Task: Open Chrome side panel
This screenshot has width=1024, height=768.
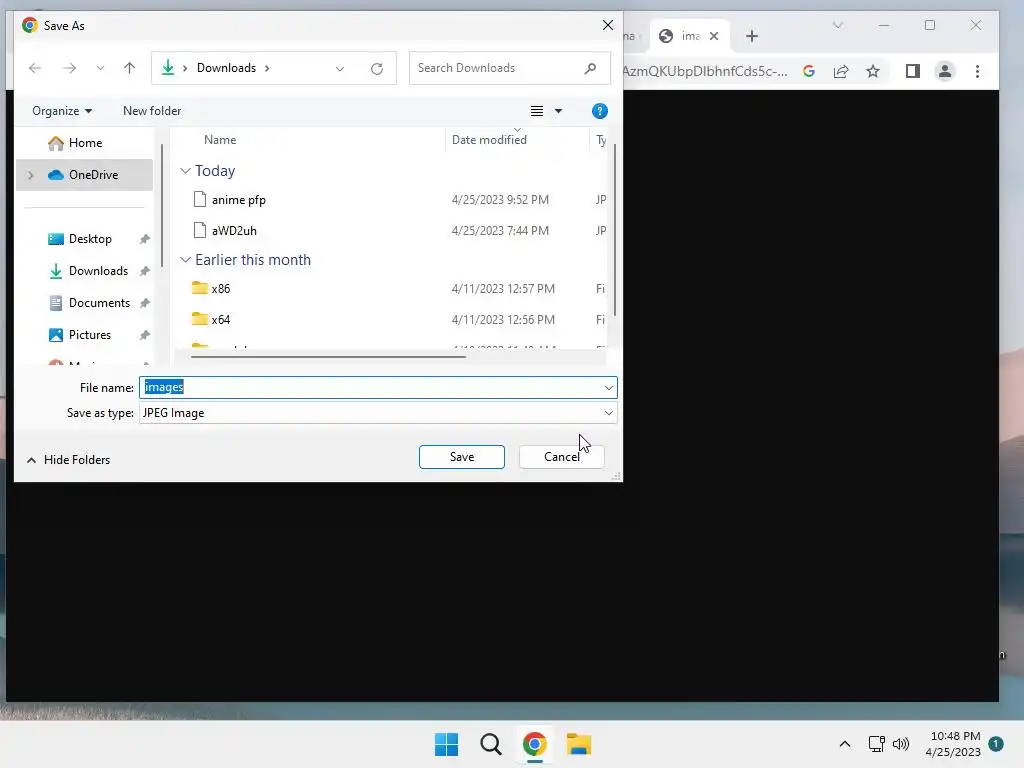Action: (x=913, y=71)
